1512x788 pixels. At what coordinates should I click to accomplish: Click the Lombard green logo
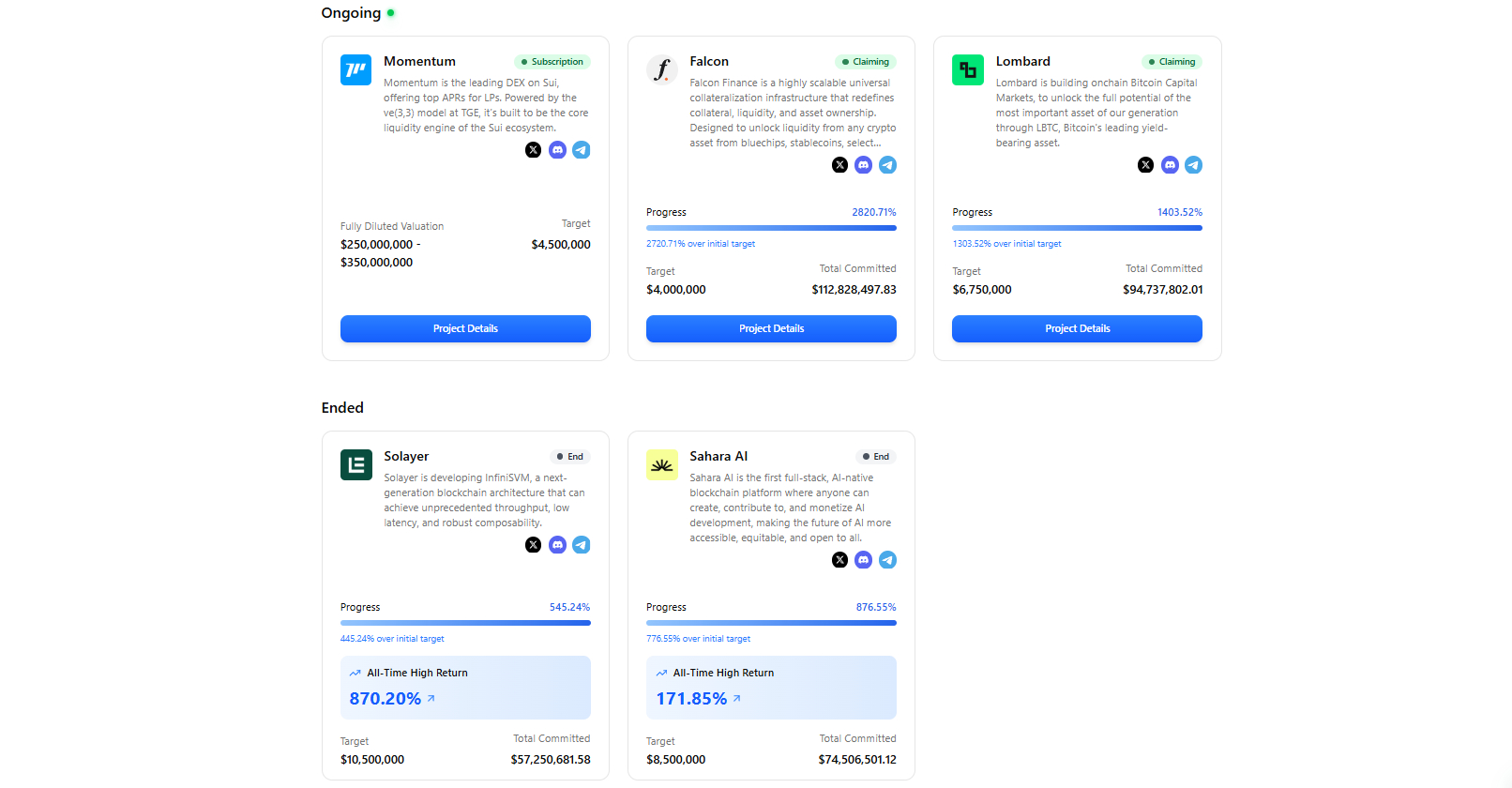point(968,70)
